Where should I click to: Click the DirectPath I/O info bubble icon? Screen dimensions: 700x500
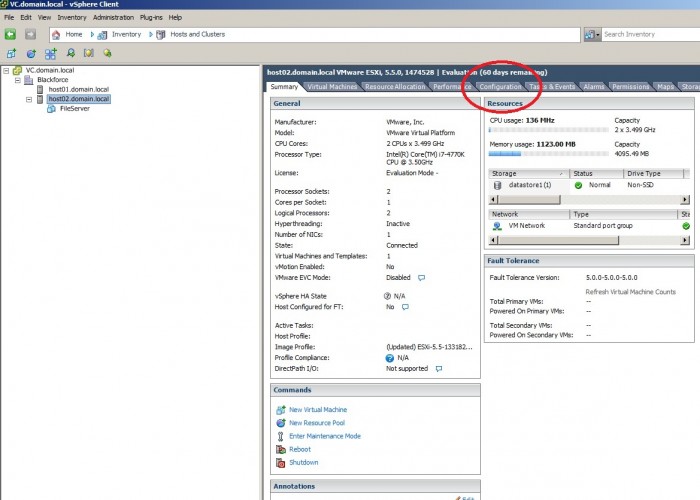439,369
